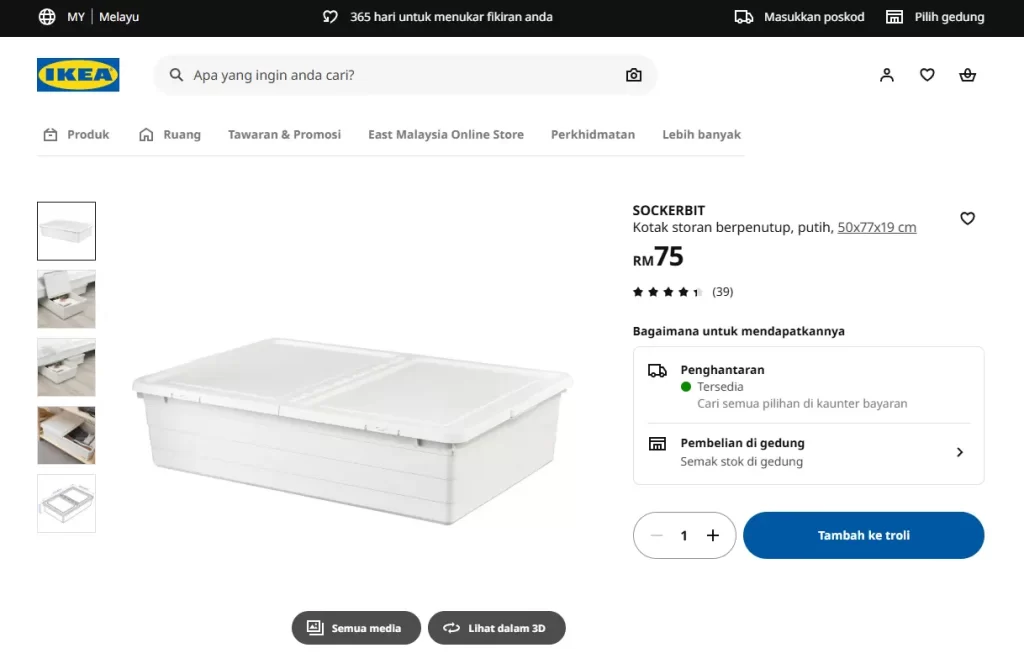Click the Lihat dalam 3D button
The width and height of the screenshot is (1024, 669).
click(x=496, y=628)
